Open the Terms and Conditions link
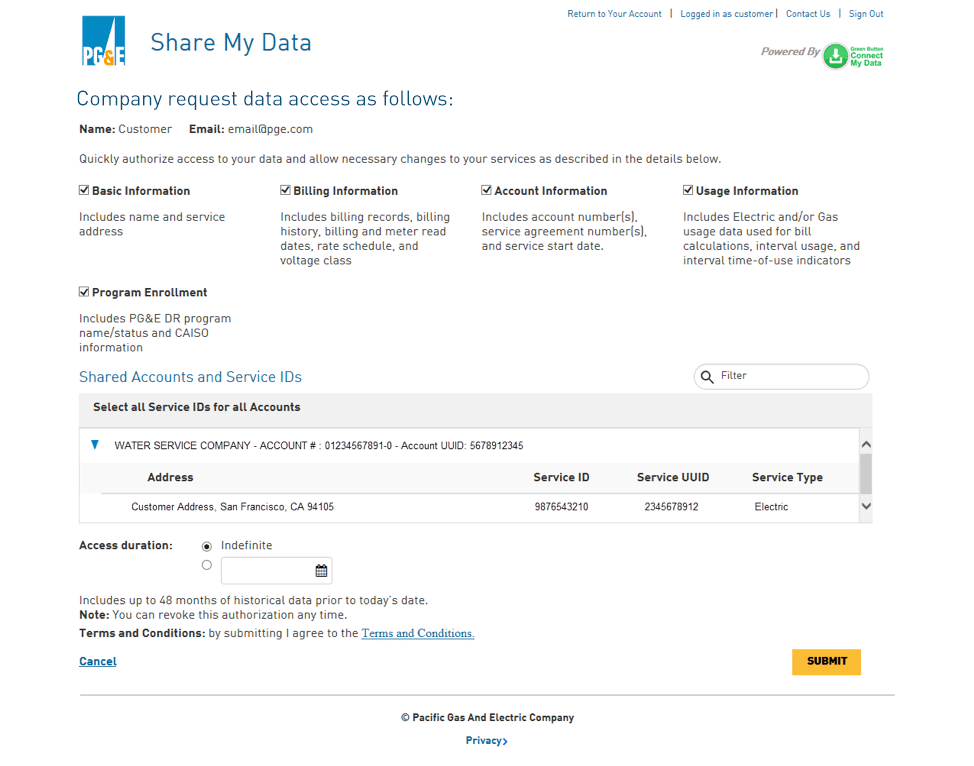974x766 pixels. click(x=418, y=634)
